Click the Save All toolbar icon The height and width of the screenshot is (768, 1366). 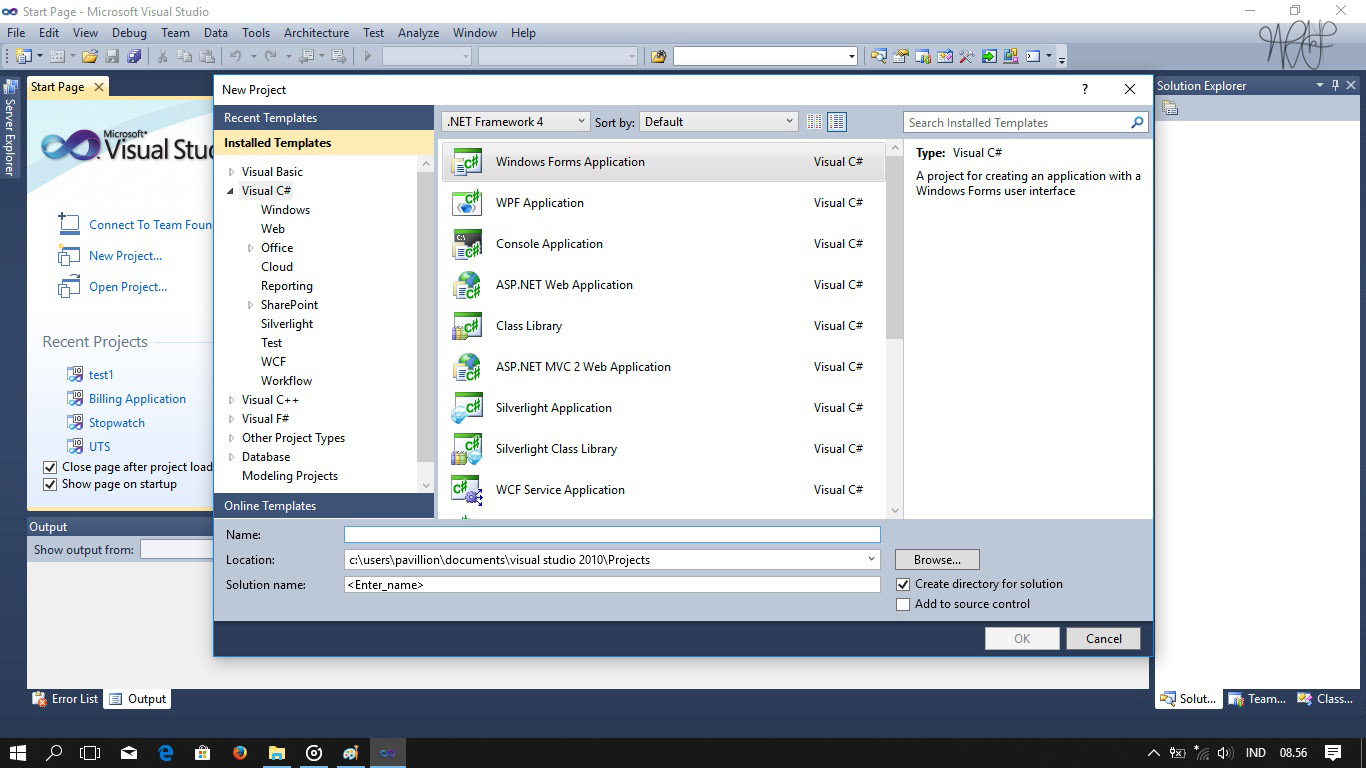click(134, 56)
